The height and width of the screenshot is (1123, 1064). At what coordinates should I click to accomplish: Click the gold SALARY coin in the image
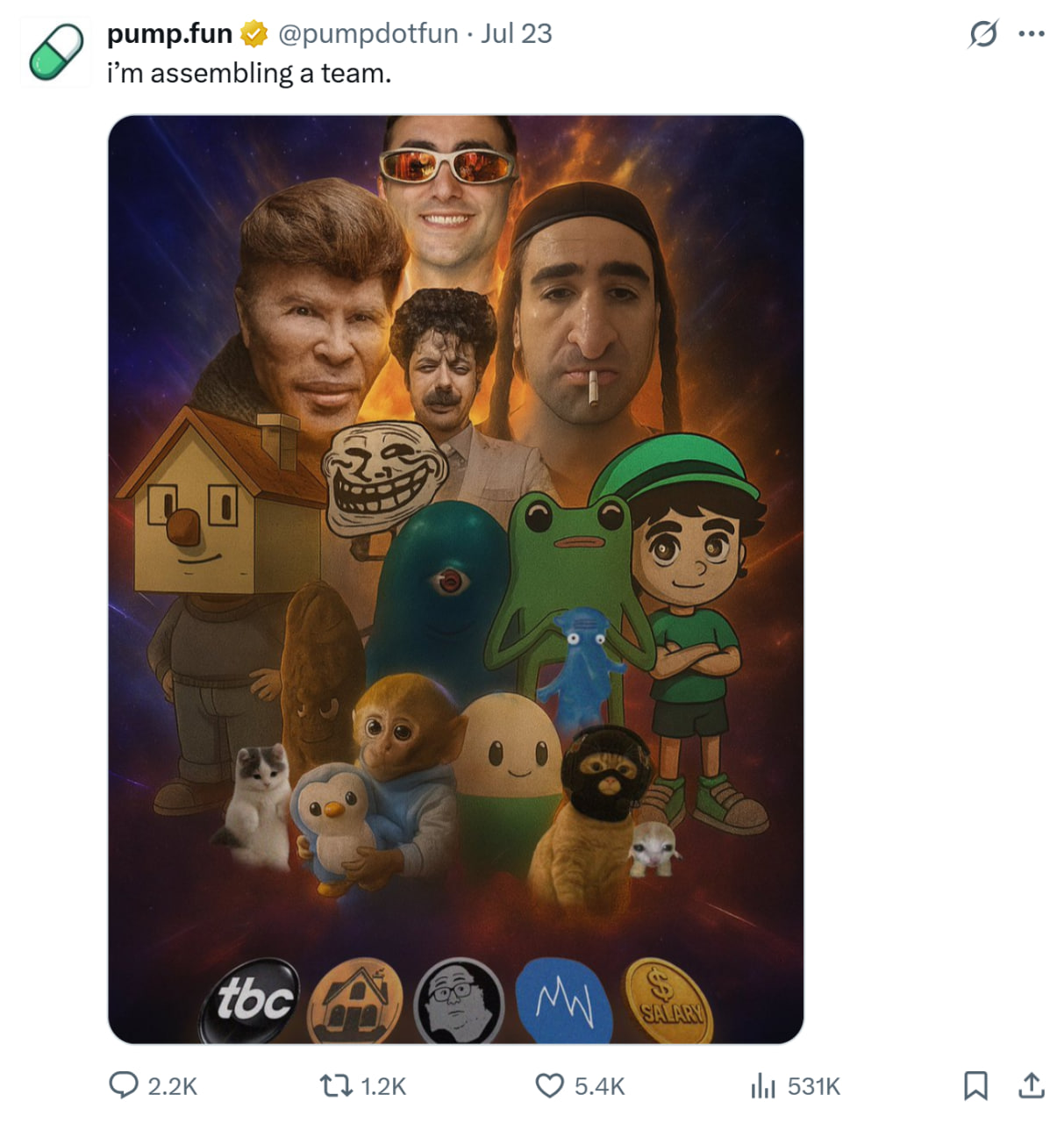(x=668, y=1000)
